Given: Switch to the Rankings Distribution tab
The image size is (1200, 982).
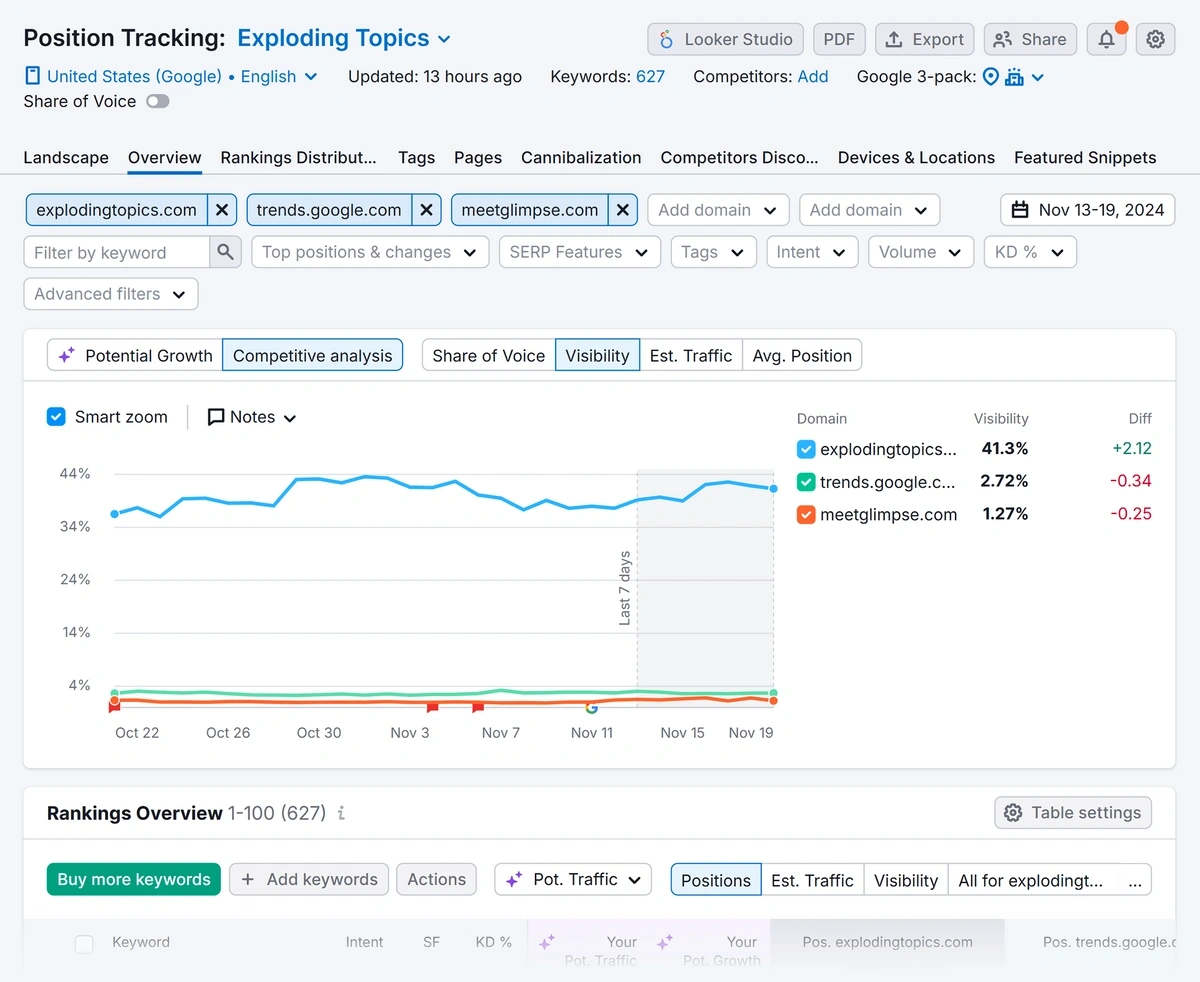Looking at the screenshot, I should pyautogui.click(x=299, y=157).
